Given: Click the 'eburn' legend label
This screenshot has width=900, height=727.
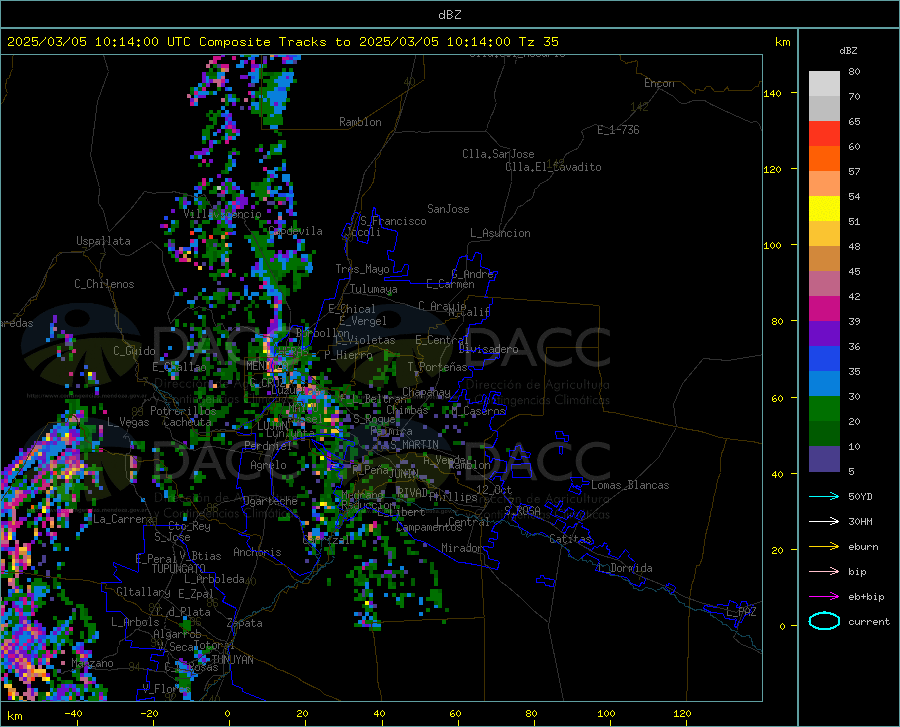Looking at the screenshot, I should click(863, 547).
